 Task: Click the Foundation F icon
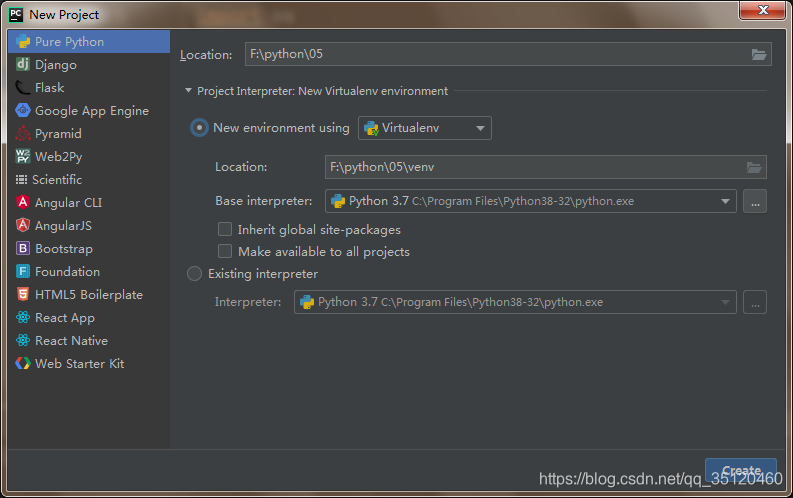pyautogui.click(x=23, y=271)
